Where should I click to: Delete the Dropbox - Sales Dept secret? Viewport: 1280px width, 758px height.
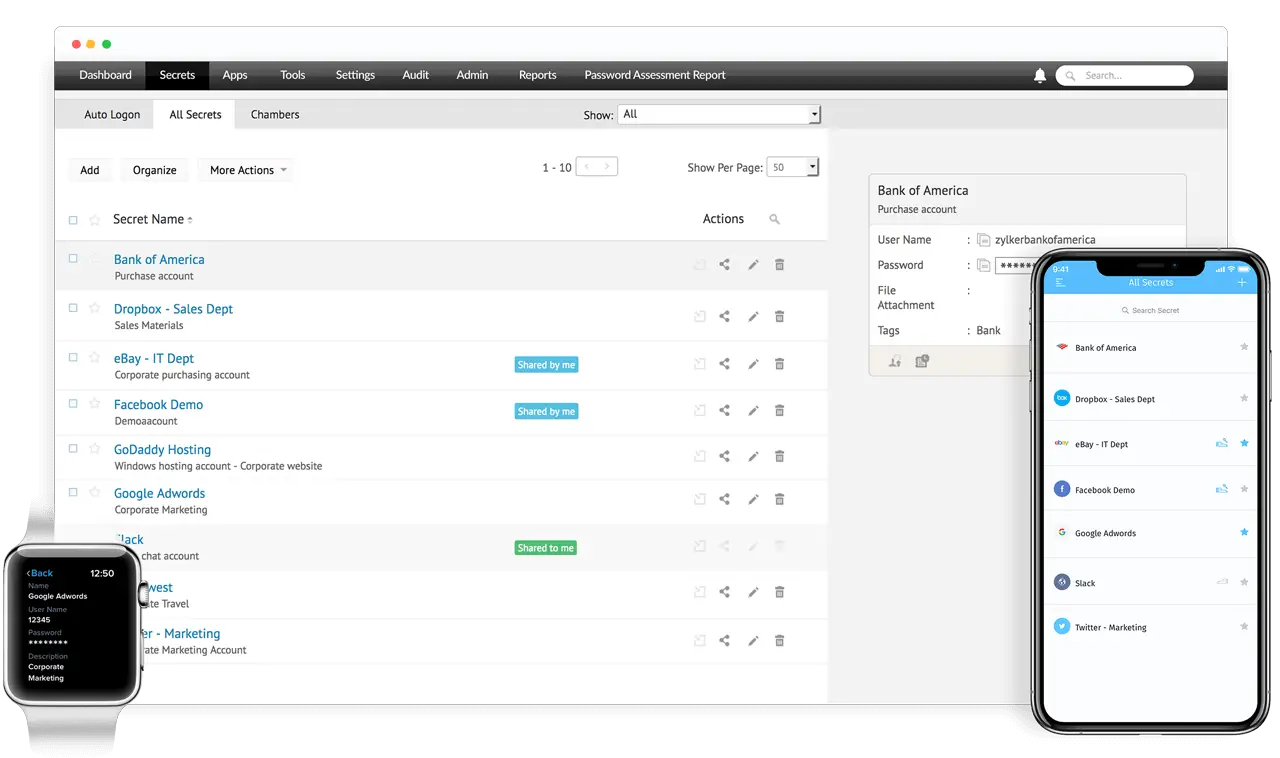pyautogui.click(x=780, y=316)
